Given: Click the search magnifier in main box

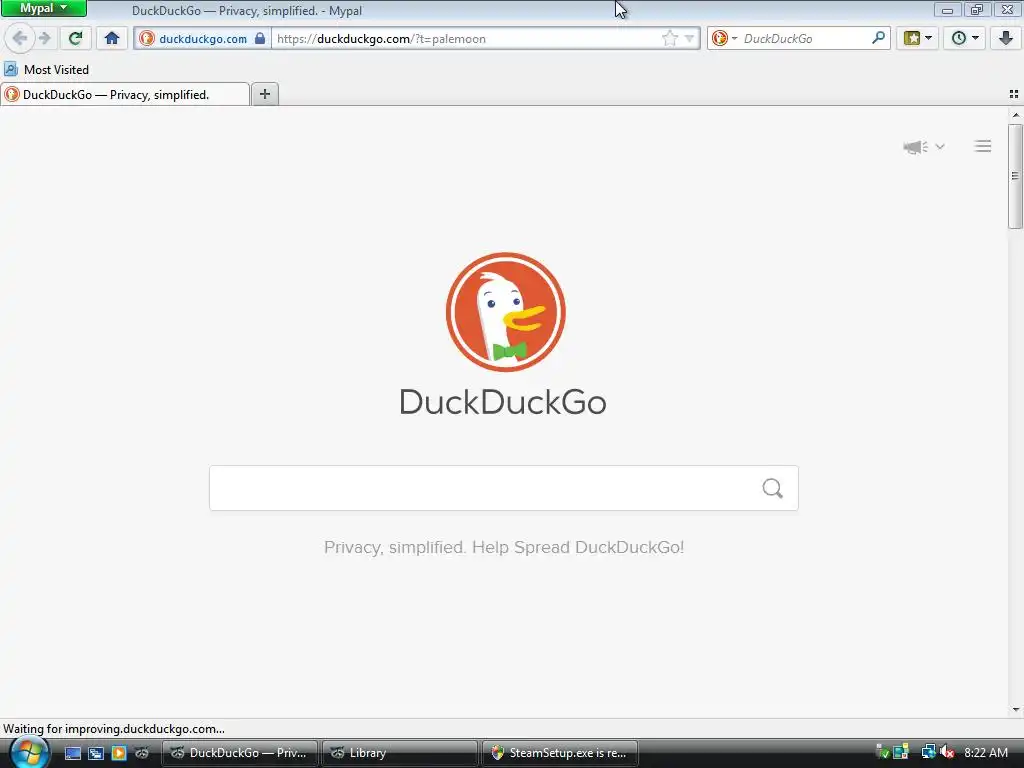Looking at the screenshot, I should (773, 488).
